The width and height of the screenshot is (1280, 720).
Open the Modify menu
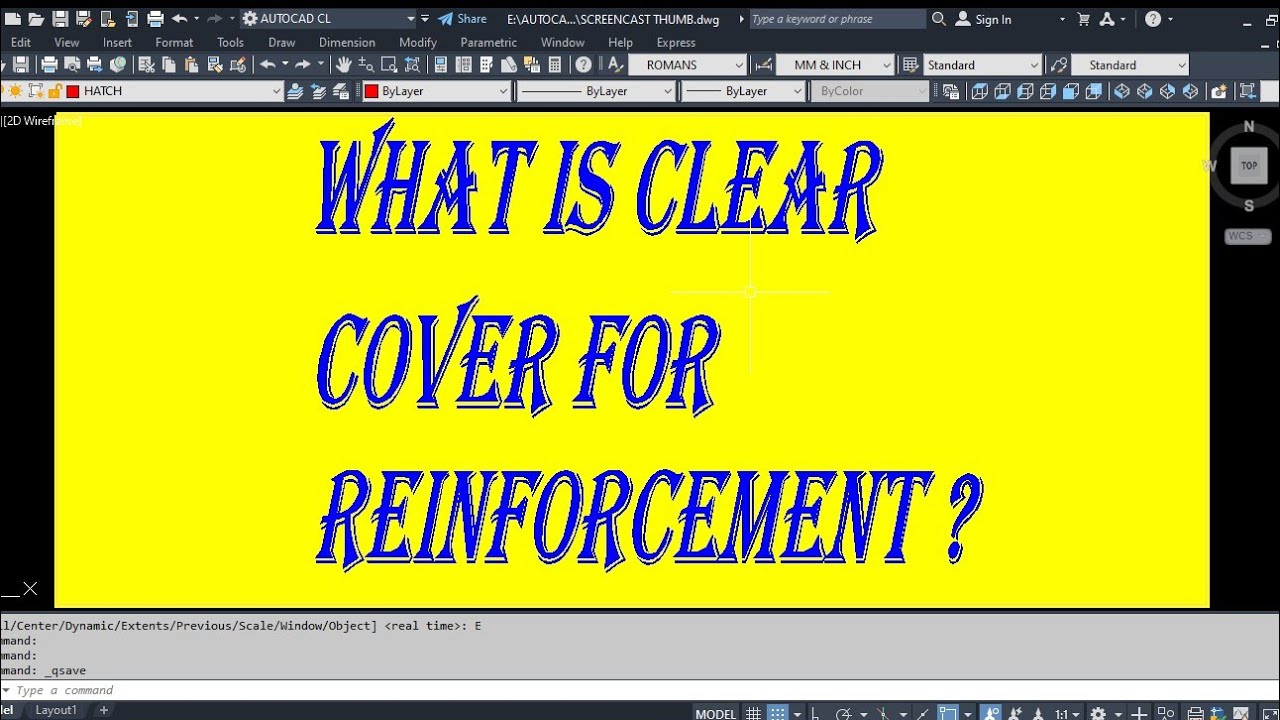417,42
